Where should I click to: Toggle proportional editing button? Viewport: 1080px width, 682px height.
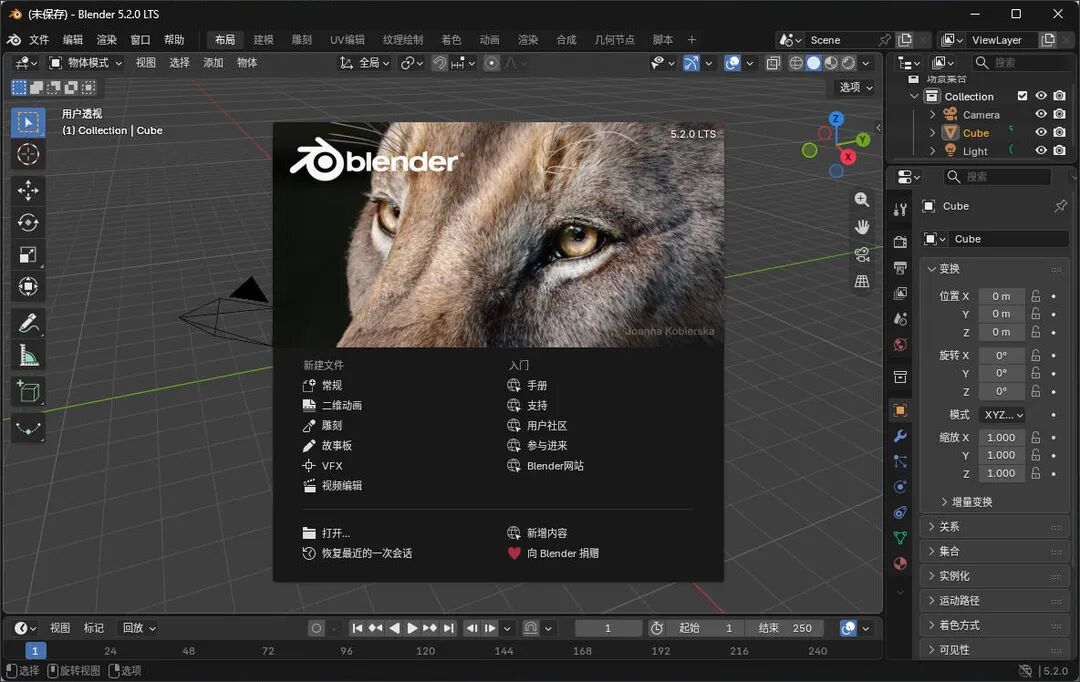[491, 63]
